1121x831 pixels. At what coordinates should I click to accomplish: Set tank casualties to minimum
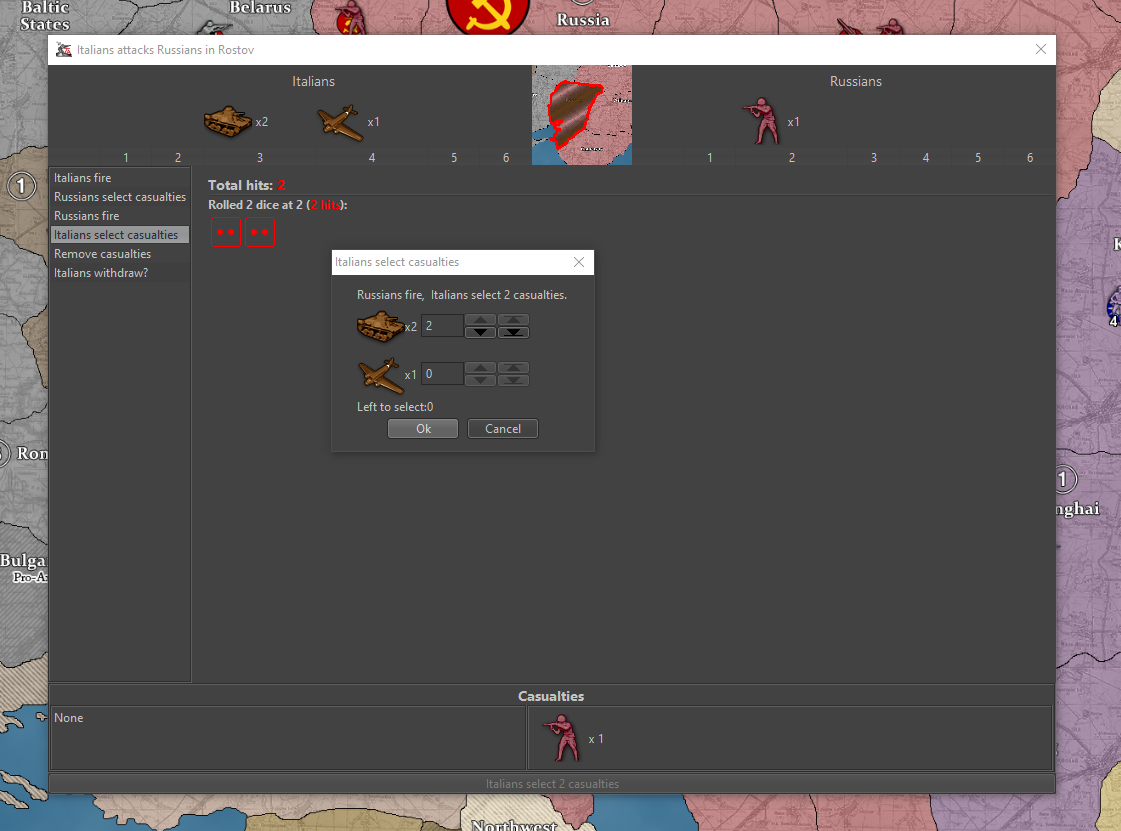tap(513, 332)
